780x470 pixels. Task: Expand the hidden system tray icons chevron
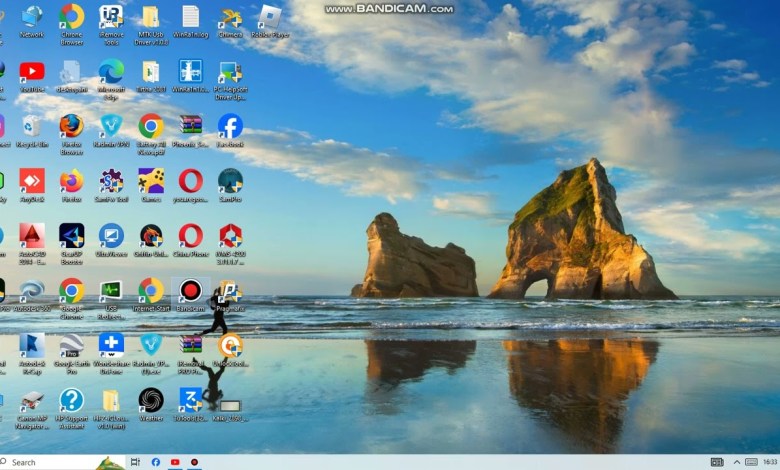[736, 462]
